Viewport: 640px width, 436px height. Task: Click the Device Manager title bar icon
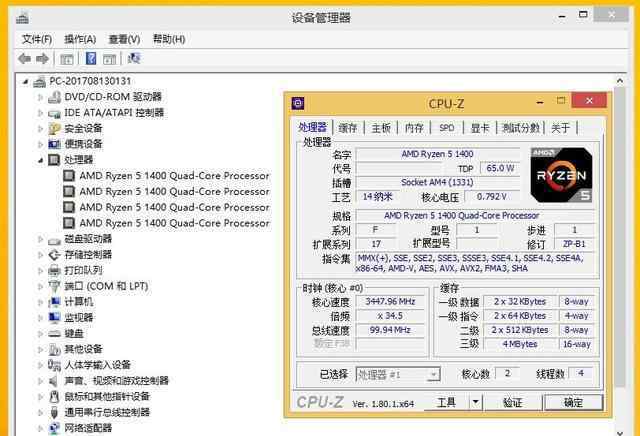pos(22,18)
